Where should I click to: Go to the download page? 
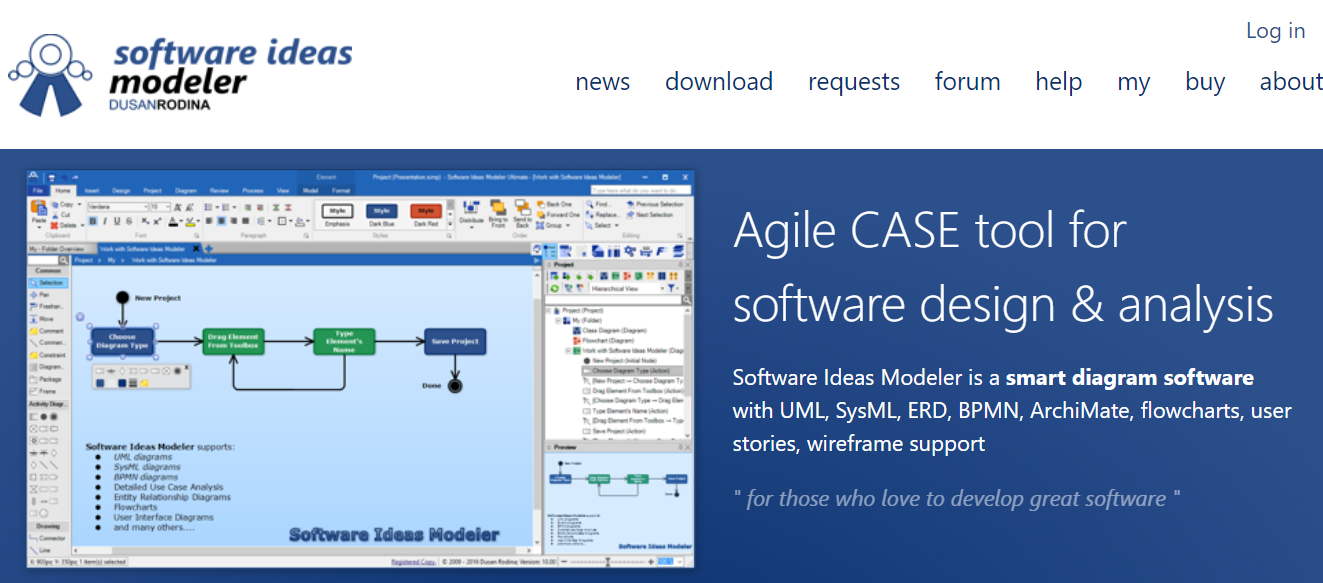pyautogui.click(x=719, y=82)
